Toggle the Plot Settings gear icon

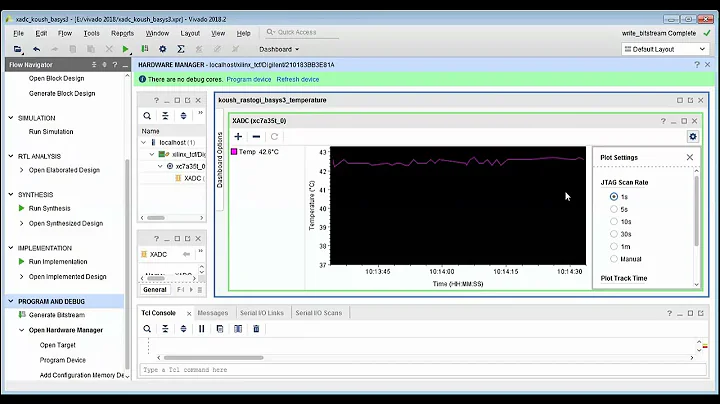[x=693, y=136]
